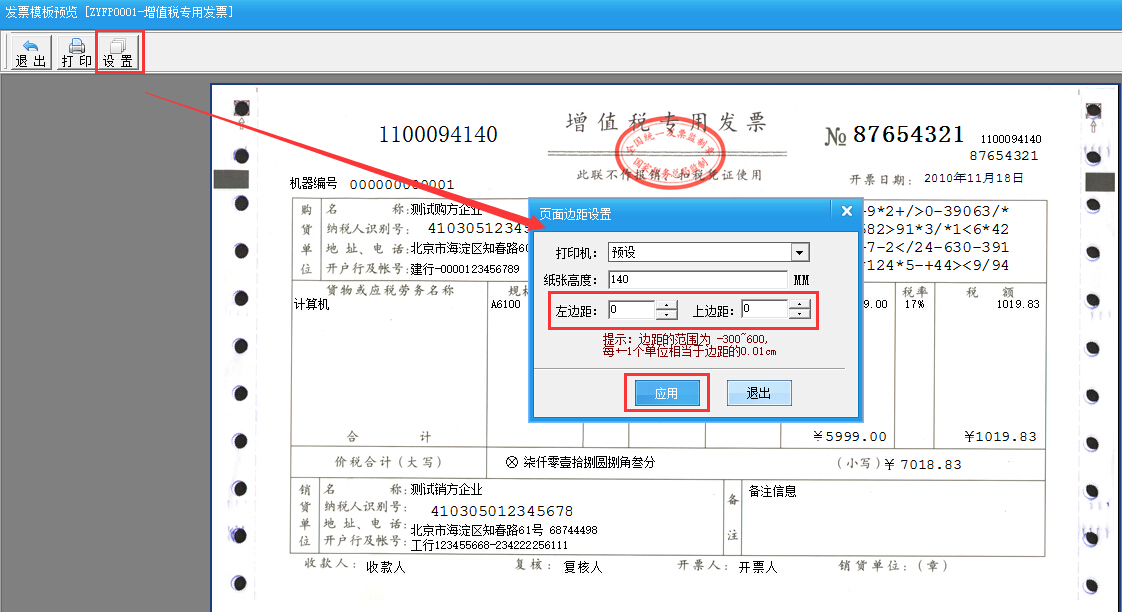Increase the 上边距 stepper value
Screen dimensions: 1122x612
[799, 305]
